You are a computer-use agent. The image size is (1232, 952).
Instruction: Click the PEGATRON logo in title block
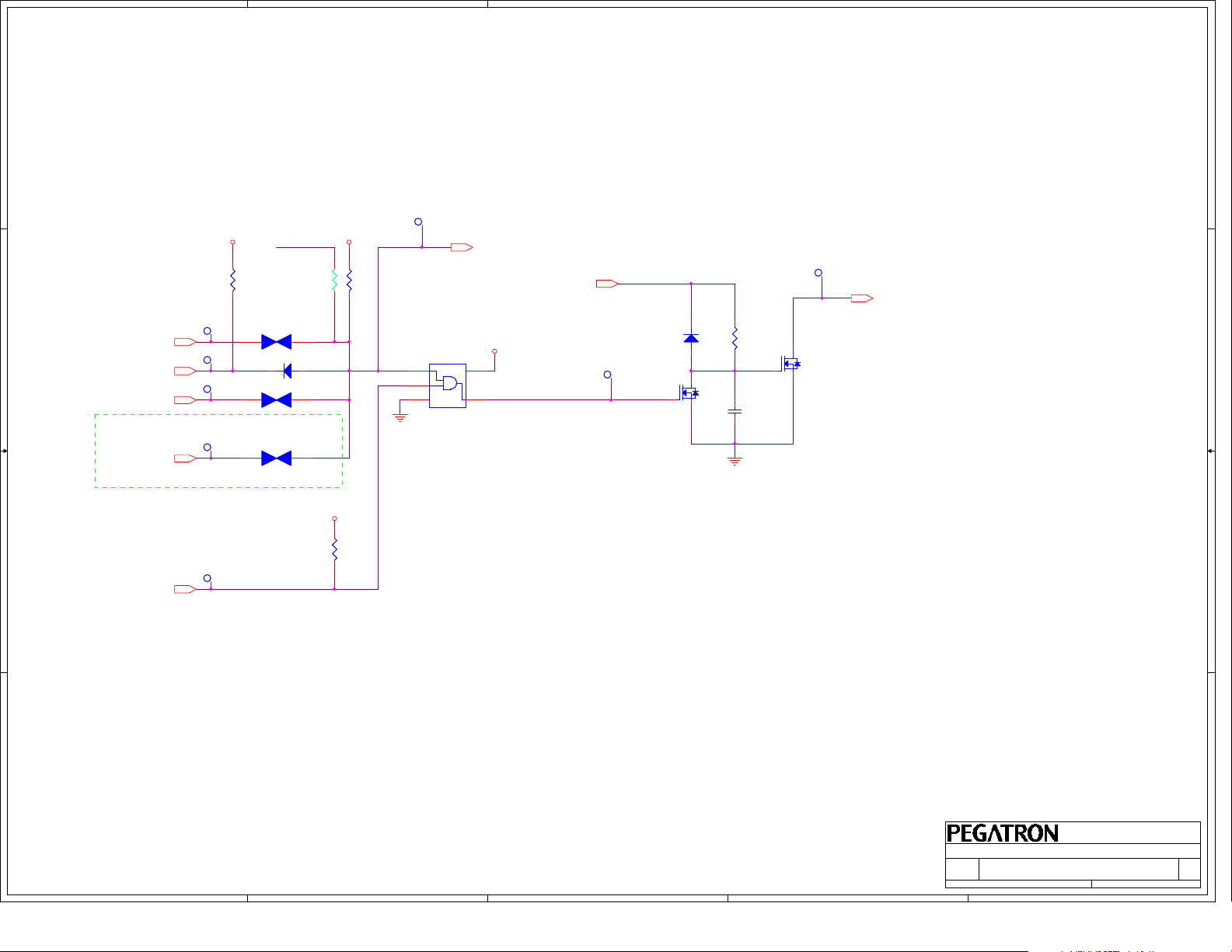[x=1003, y=834]
